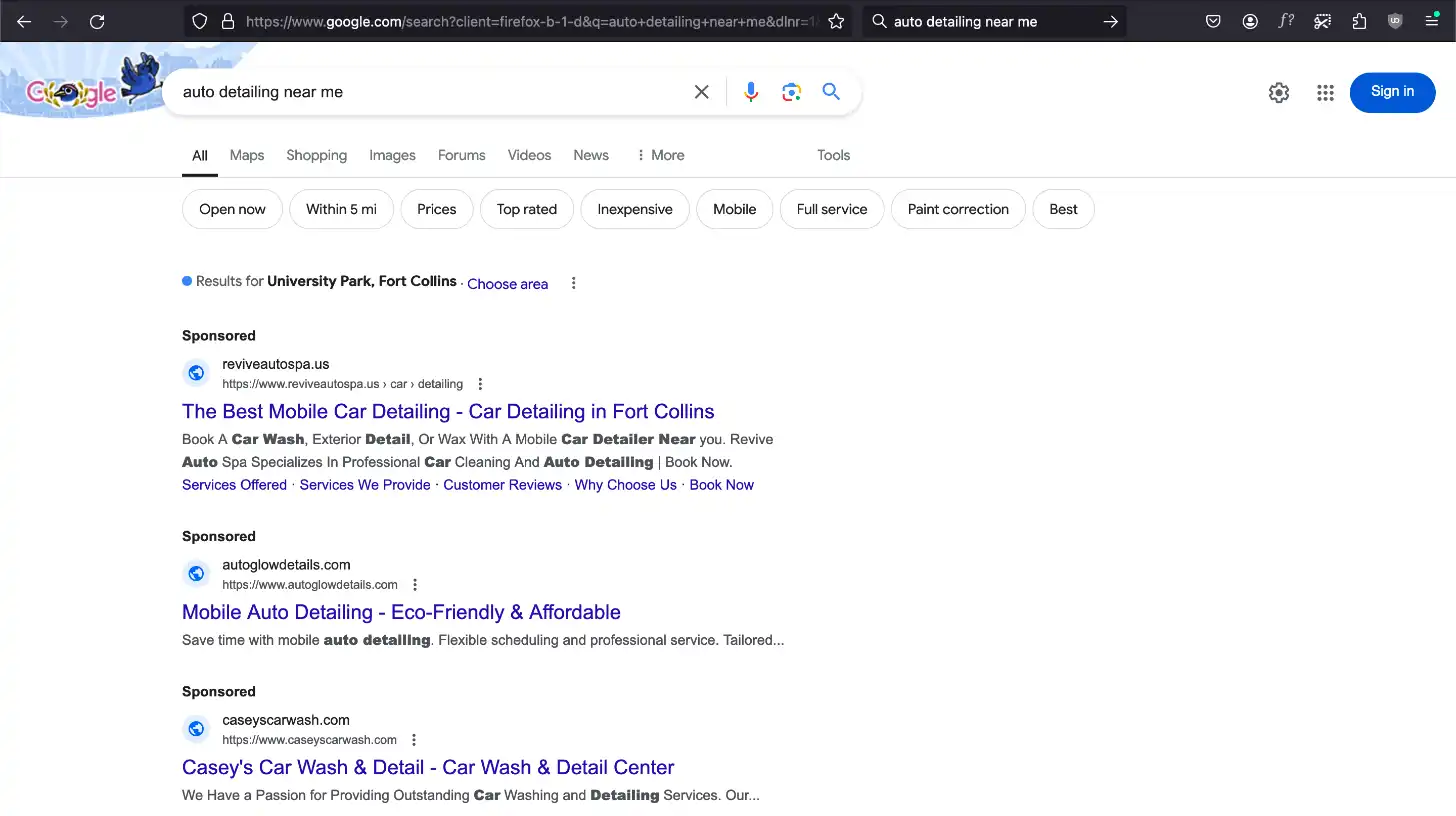Click the blue magnifier search button
Screen dimensions: 1456x816
pyautogui.click(x=831, y=92)
